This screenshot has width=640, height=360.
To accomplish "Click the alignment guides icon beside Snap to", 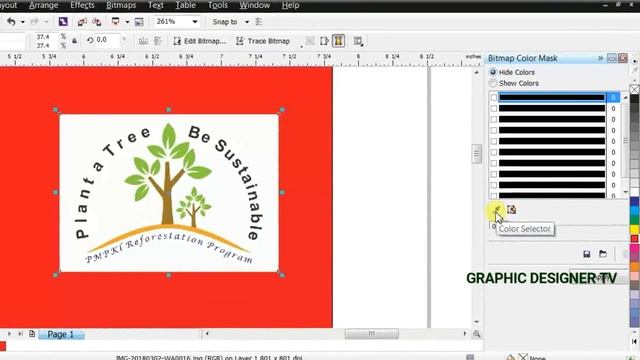I will pyautogui.click(x=259, y=22).
